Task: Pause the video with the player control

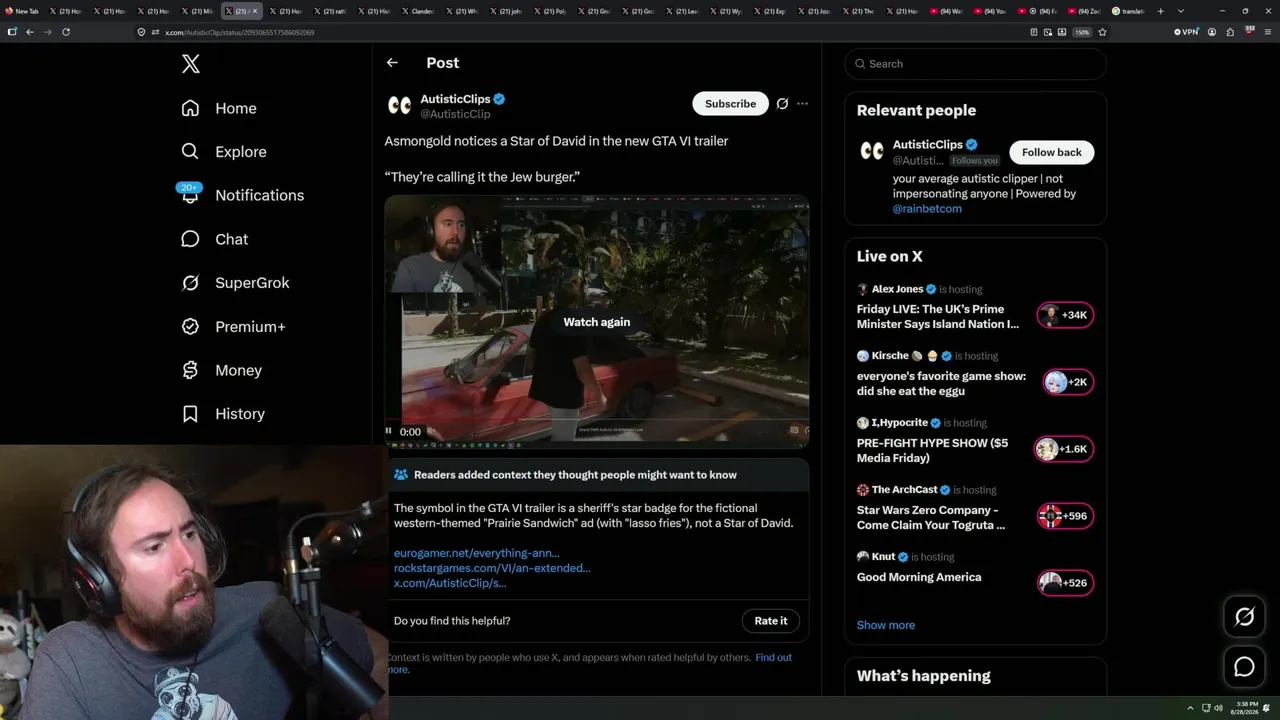Action: [x=389, y=432]
